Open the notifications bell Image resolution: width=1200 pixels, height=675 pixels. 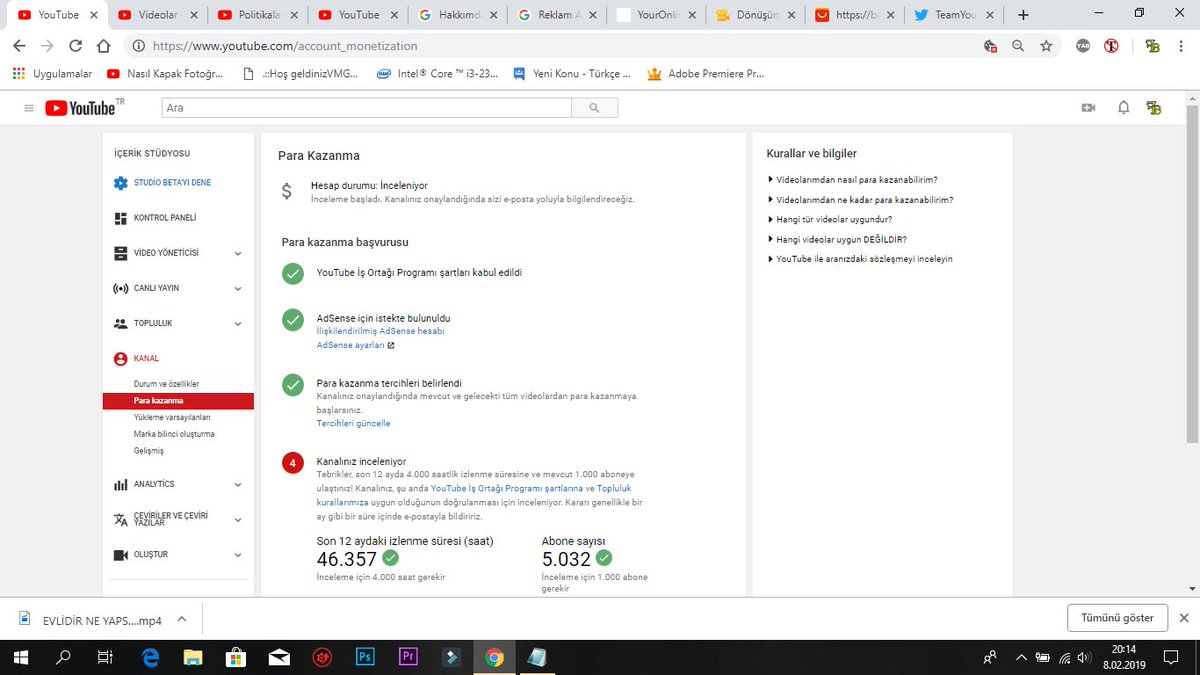click(1123, 108)
